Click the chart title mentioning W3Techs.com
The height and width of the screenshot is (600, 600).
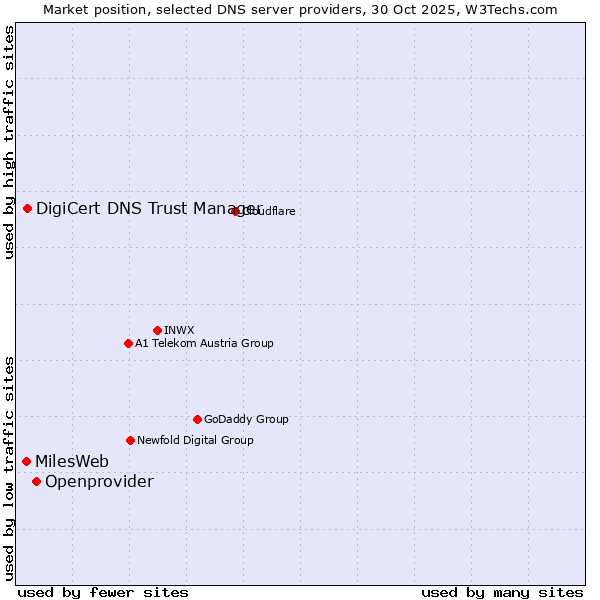tap(300, 9)
